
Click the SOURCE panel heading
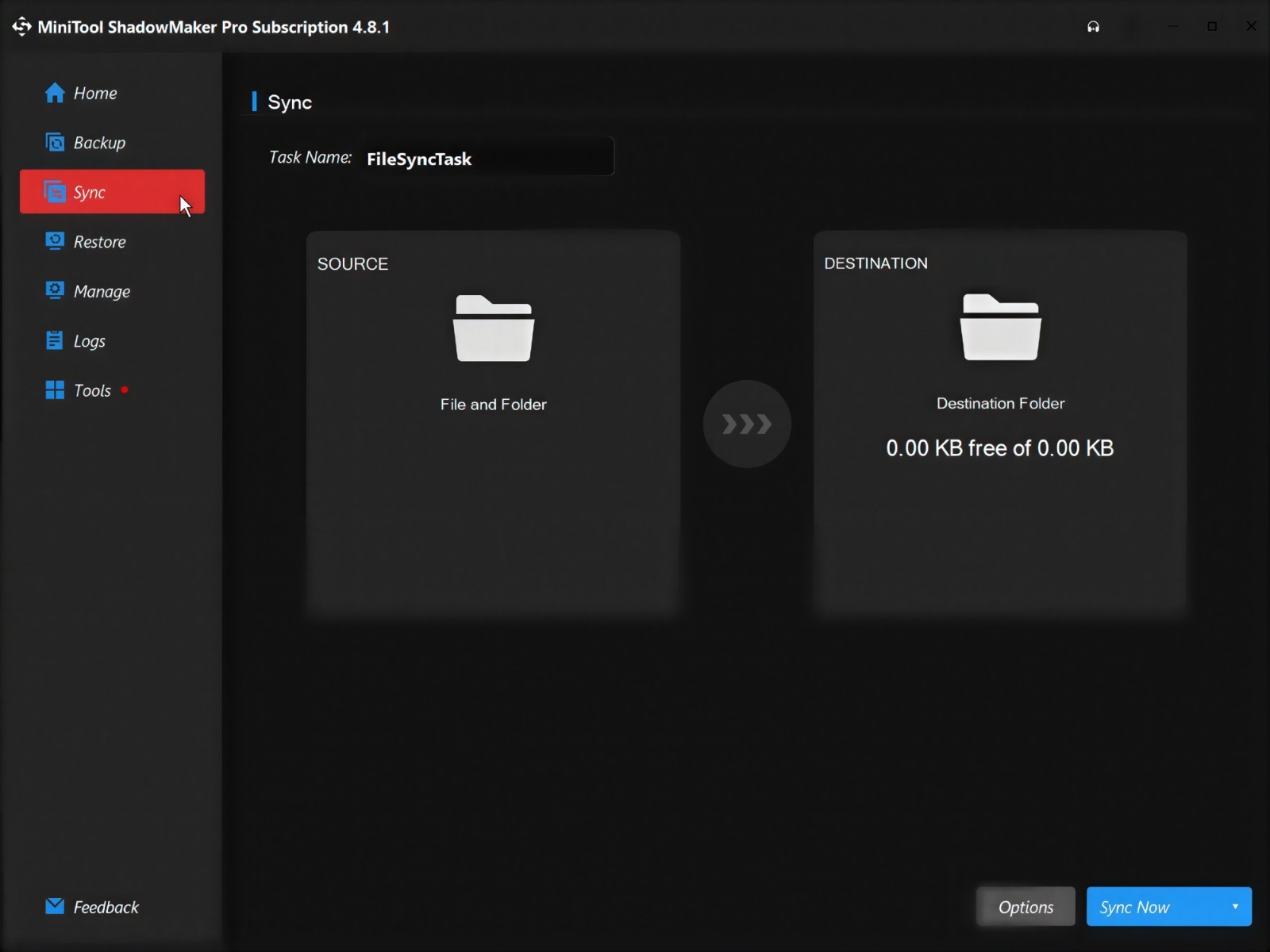click(x=352, y=264)
